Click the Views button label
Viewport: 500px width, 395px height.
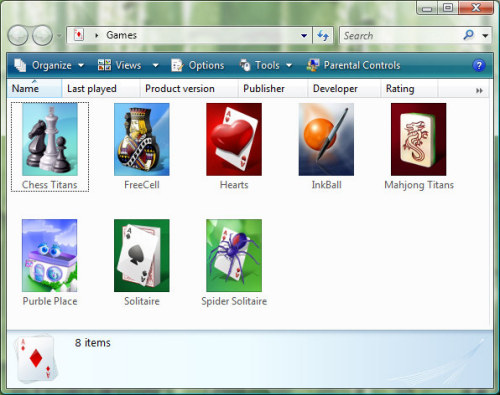click(128, 65)
